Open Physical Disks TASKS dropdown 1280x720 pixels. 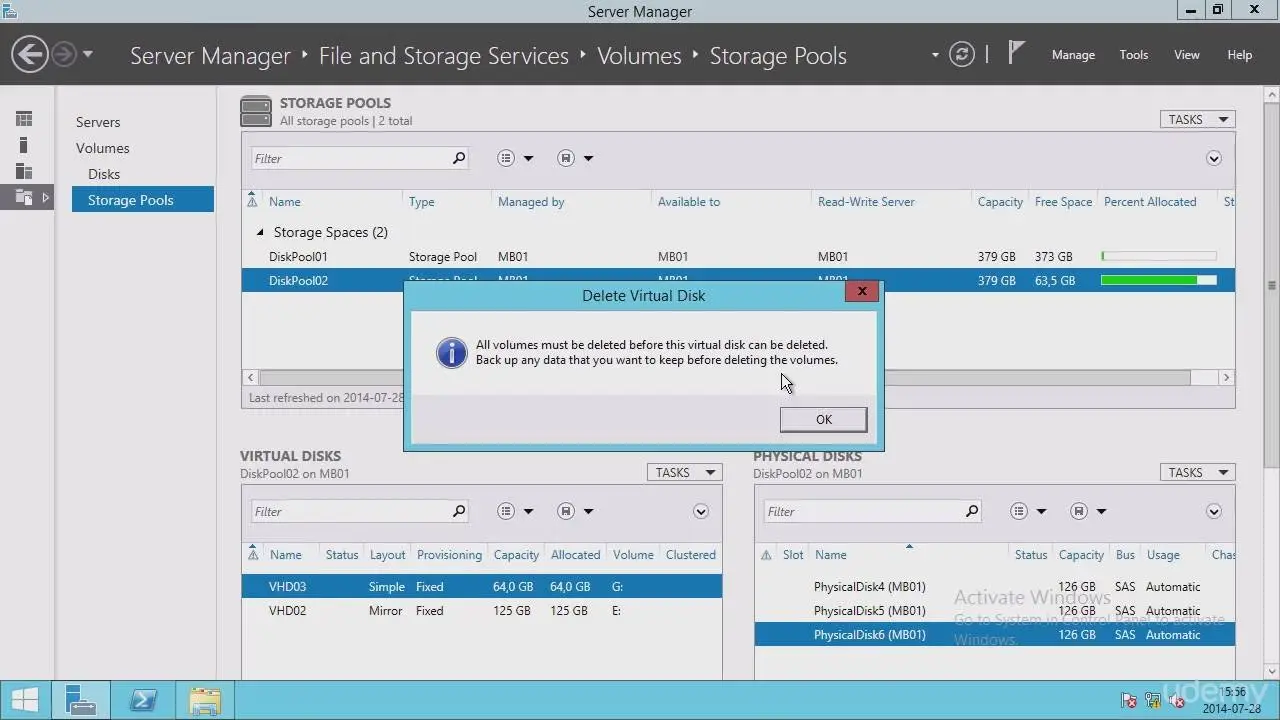coord(1197,472)
